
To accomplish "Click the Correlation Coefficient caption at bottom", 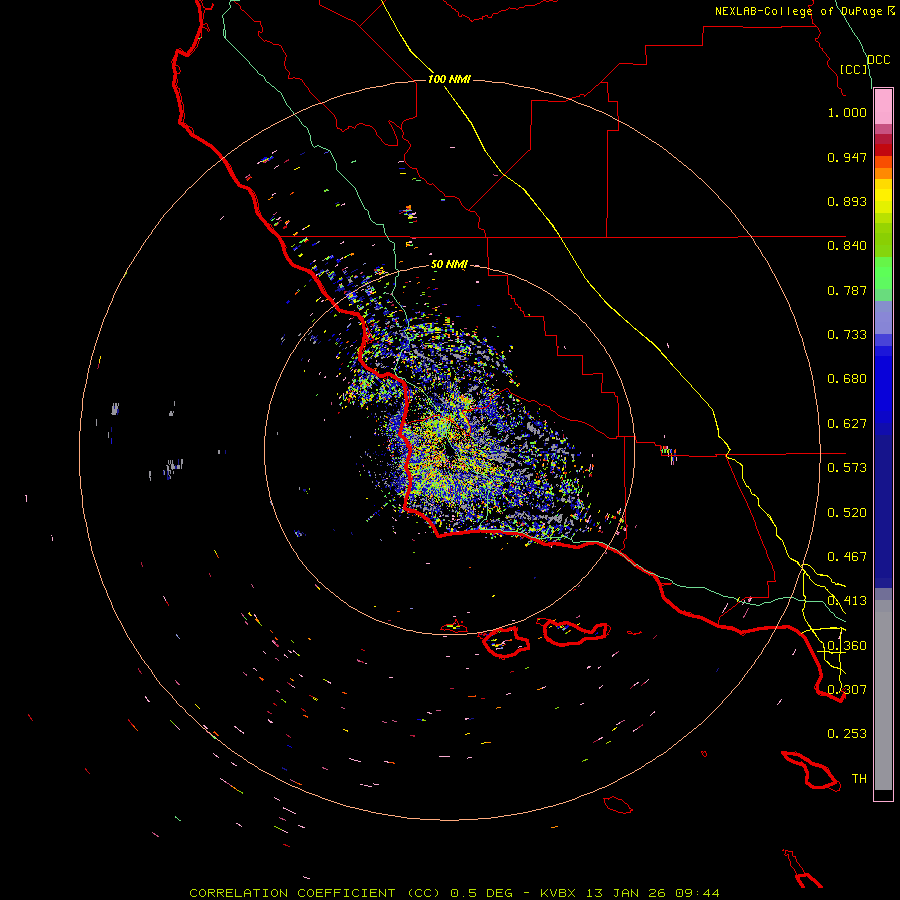I will tap(454, 893).
